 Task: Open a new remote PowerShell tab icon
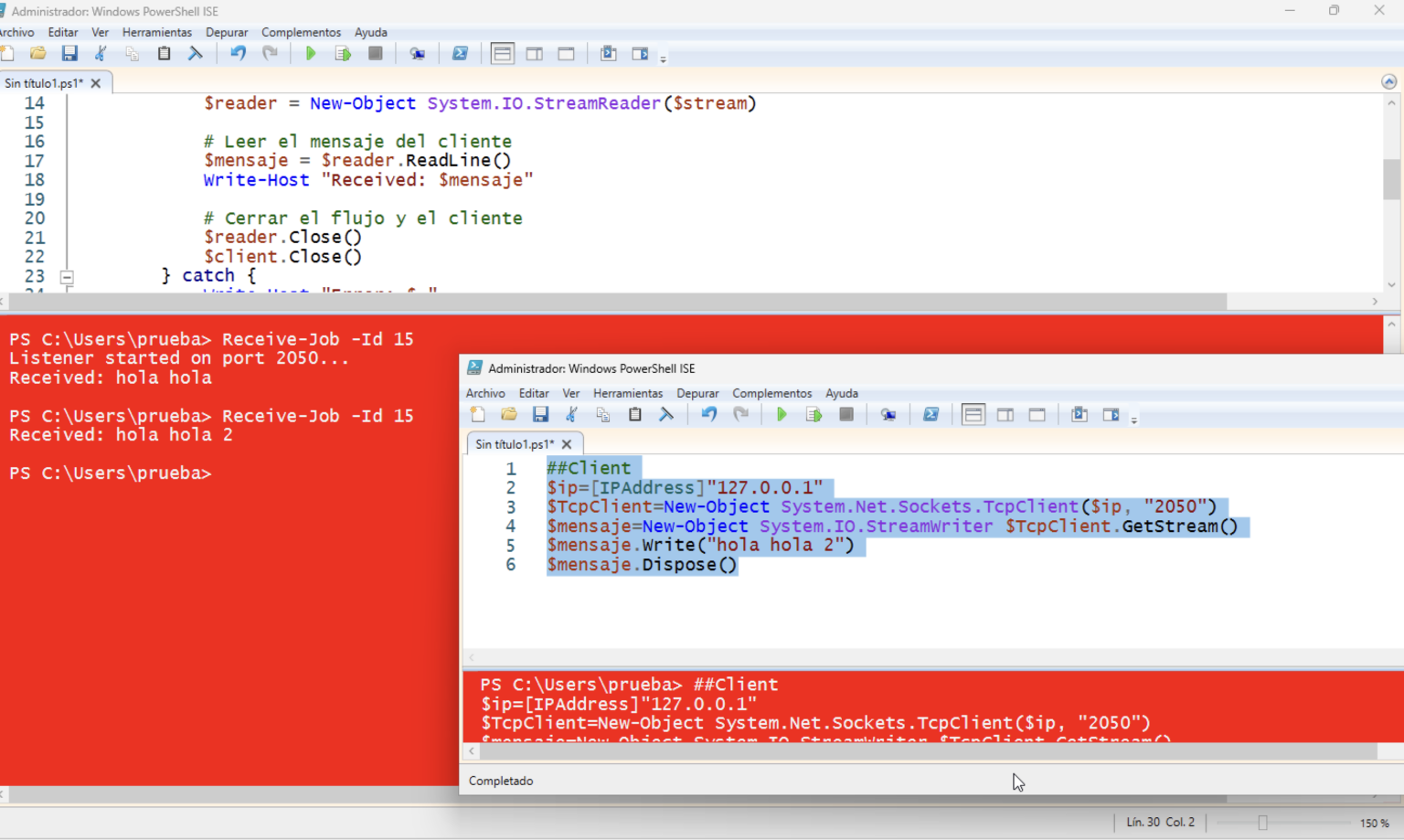(x=418, y=53)
